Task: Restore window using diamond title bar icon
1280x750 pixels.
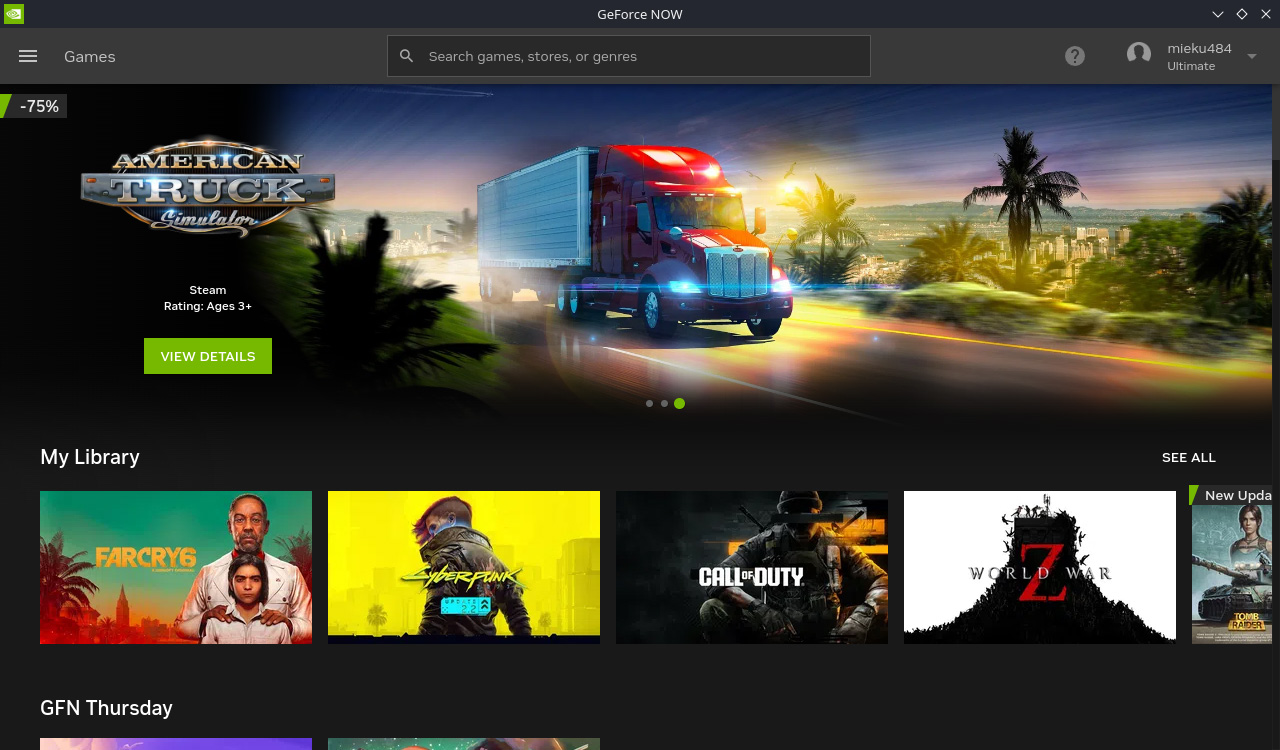Action: pyautogui.click(x=1241, y=14)
